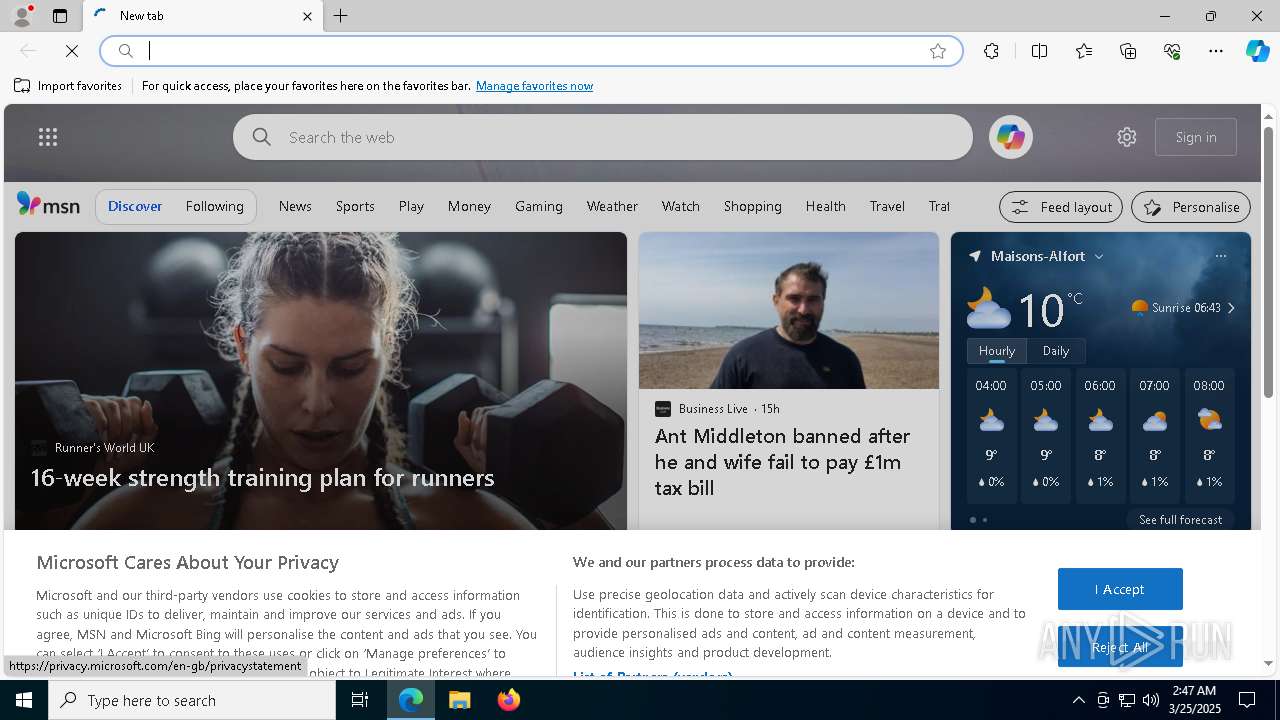Open the Favorites list icon
The height and width of the screenshot is (720, 1280).
click(x=1084, y=51)
